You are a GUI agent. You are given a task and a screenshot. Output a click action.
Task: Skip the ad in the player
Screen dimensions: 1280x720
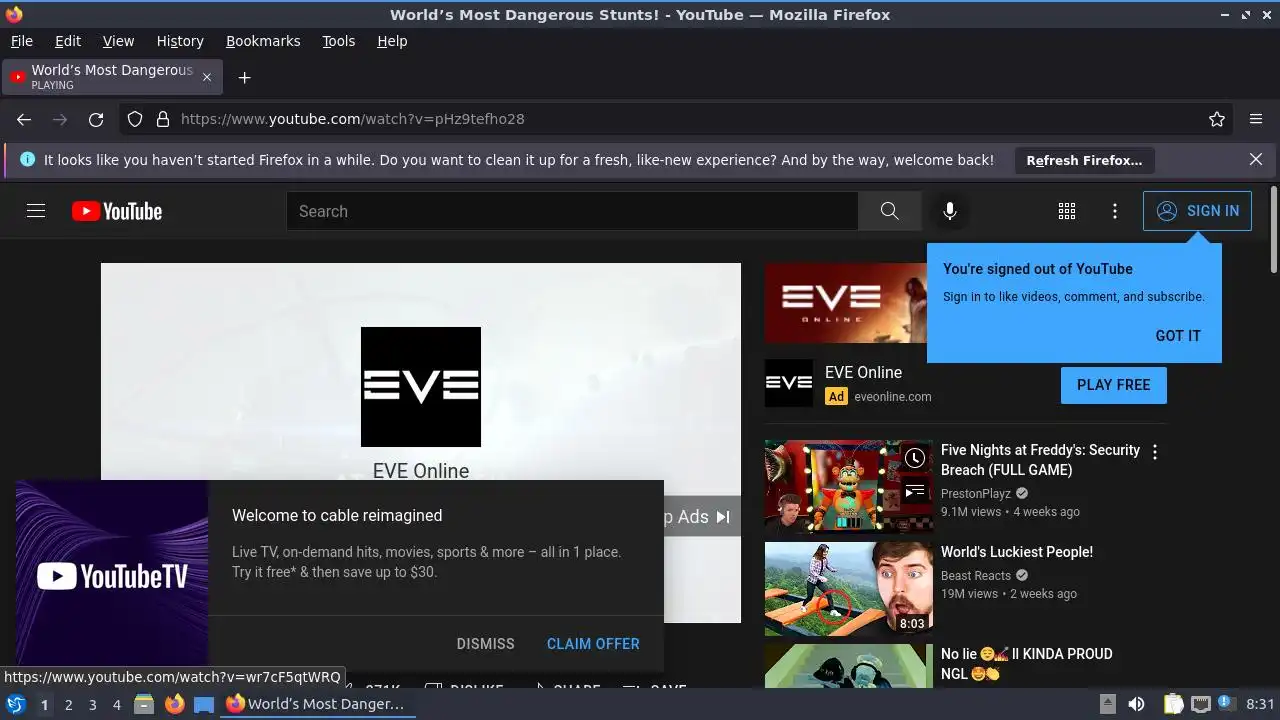click(702, 517)
